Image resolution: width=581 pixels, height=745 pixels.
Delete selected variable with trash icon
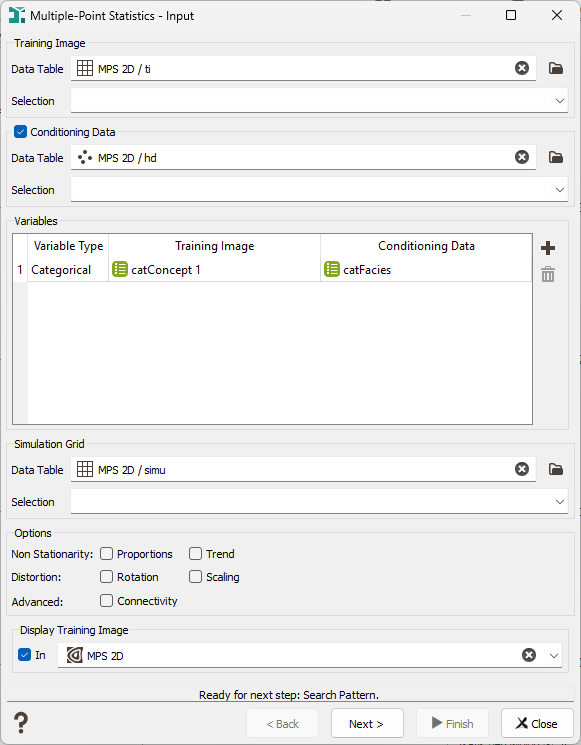pyautogui.click(x=548, y=274)
